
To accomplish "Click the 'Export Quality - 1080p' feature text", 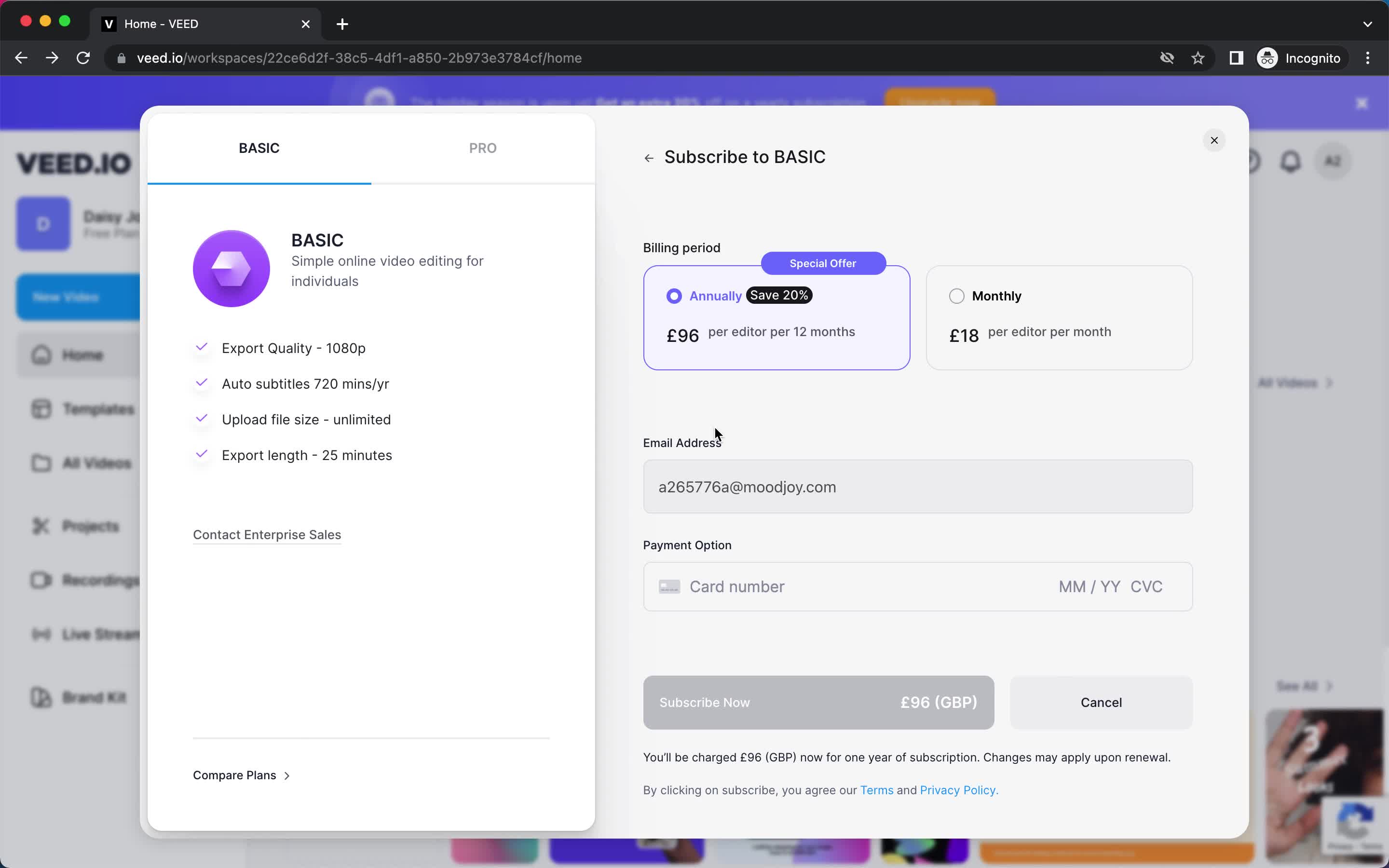I will point(293,348).
